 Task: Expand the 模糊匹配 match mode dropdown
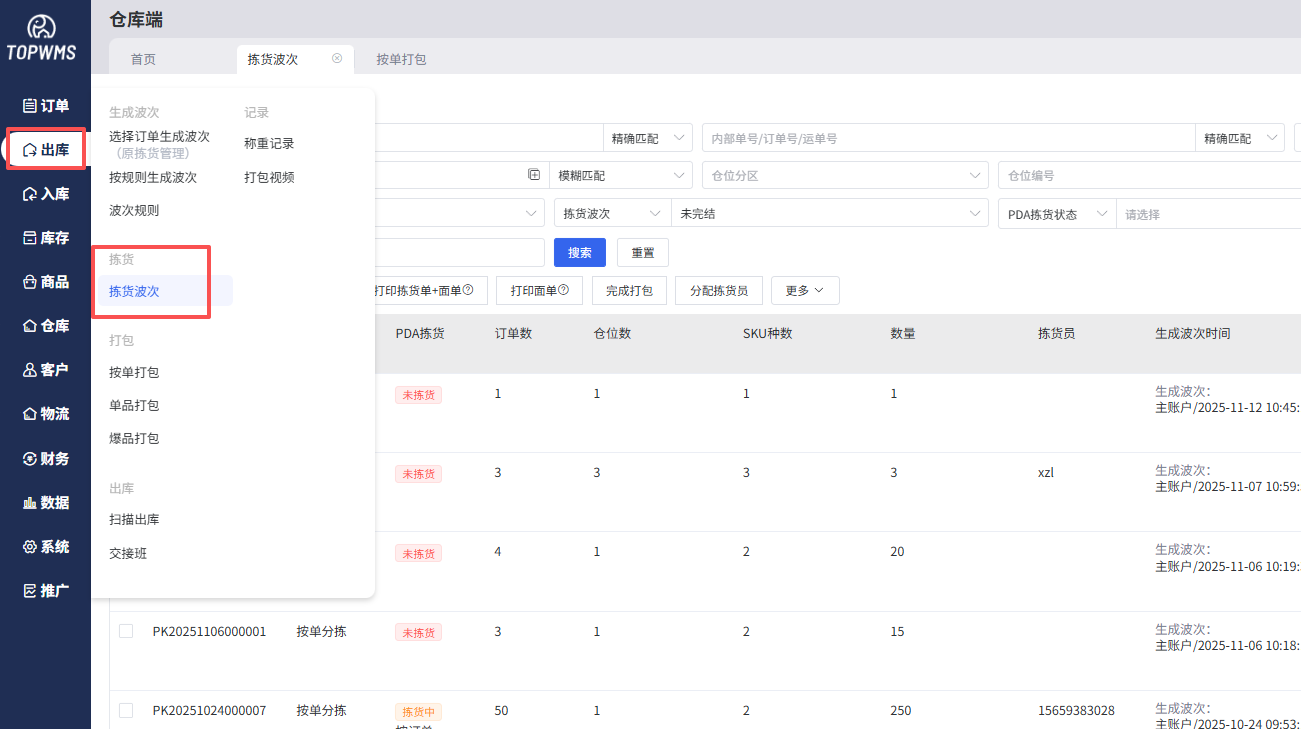620,173
